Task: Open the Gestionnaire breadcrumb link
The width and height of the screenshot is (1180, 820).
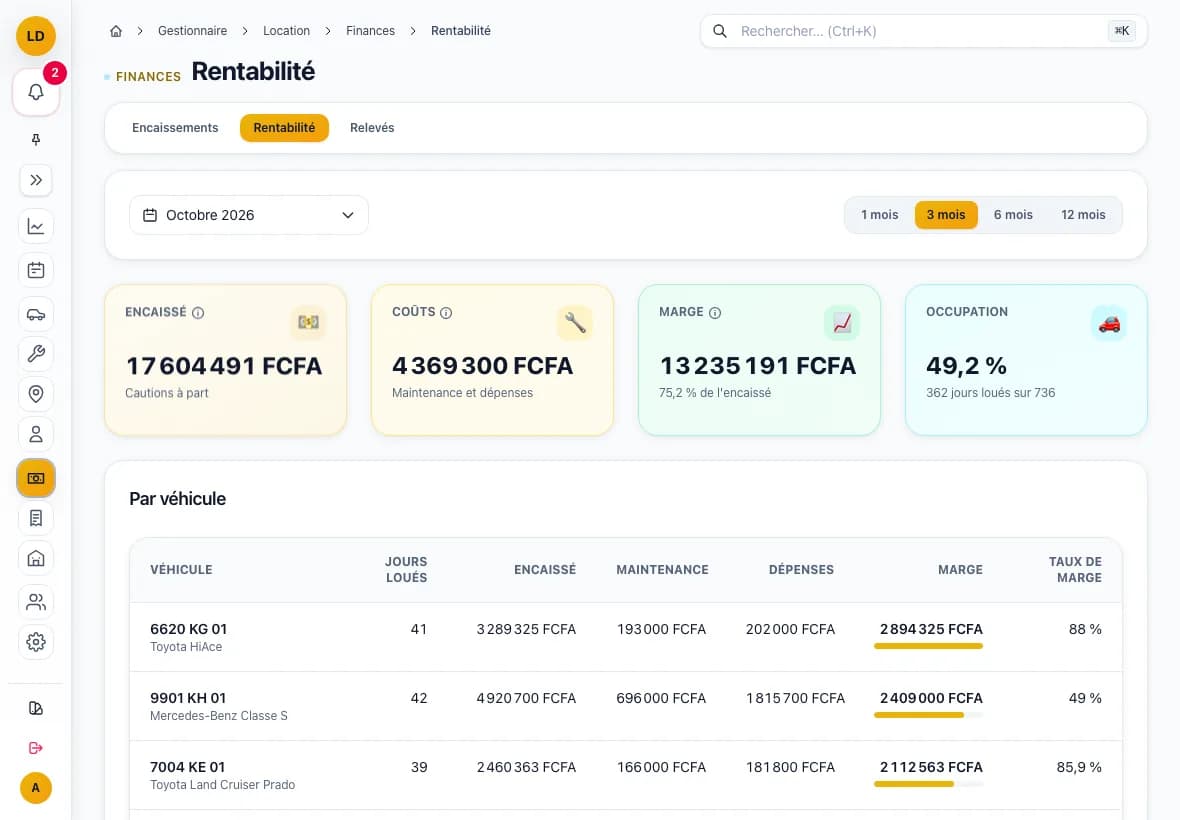Action: [x=193, y=31]
